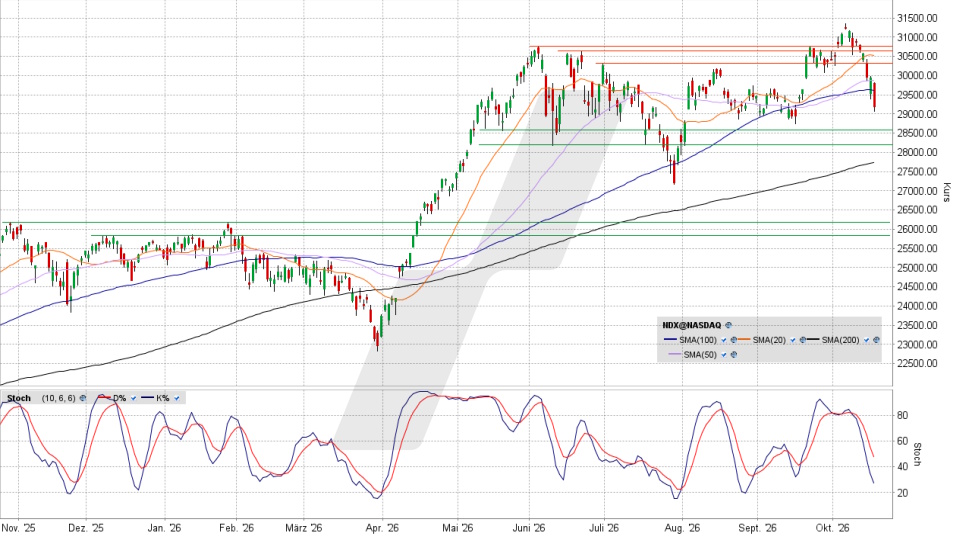960x540 pixels.
Task: Click the Apr. '26 date label
Action: point(382,528)
